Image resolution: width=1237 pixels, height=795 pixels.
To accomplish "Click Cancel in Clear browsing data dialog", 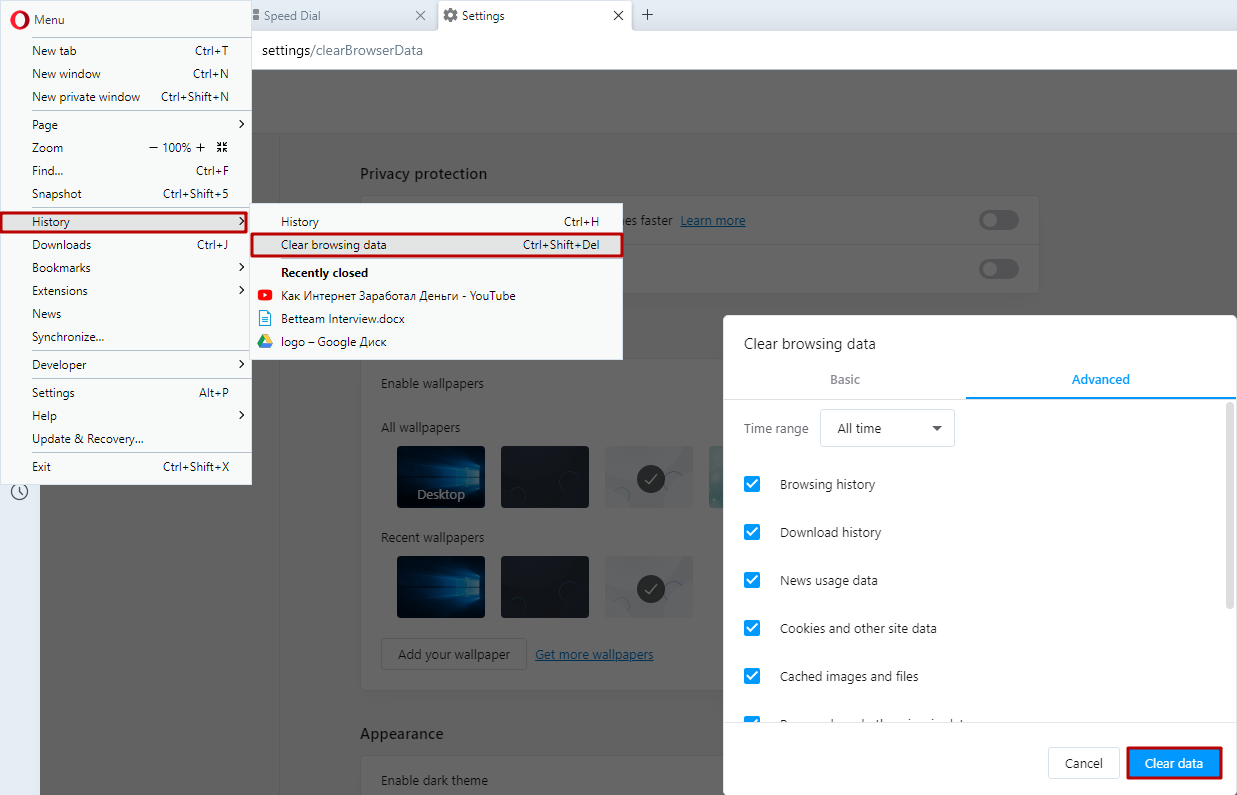I will coord(1084,763).
